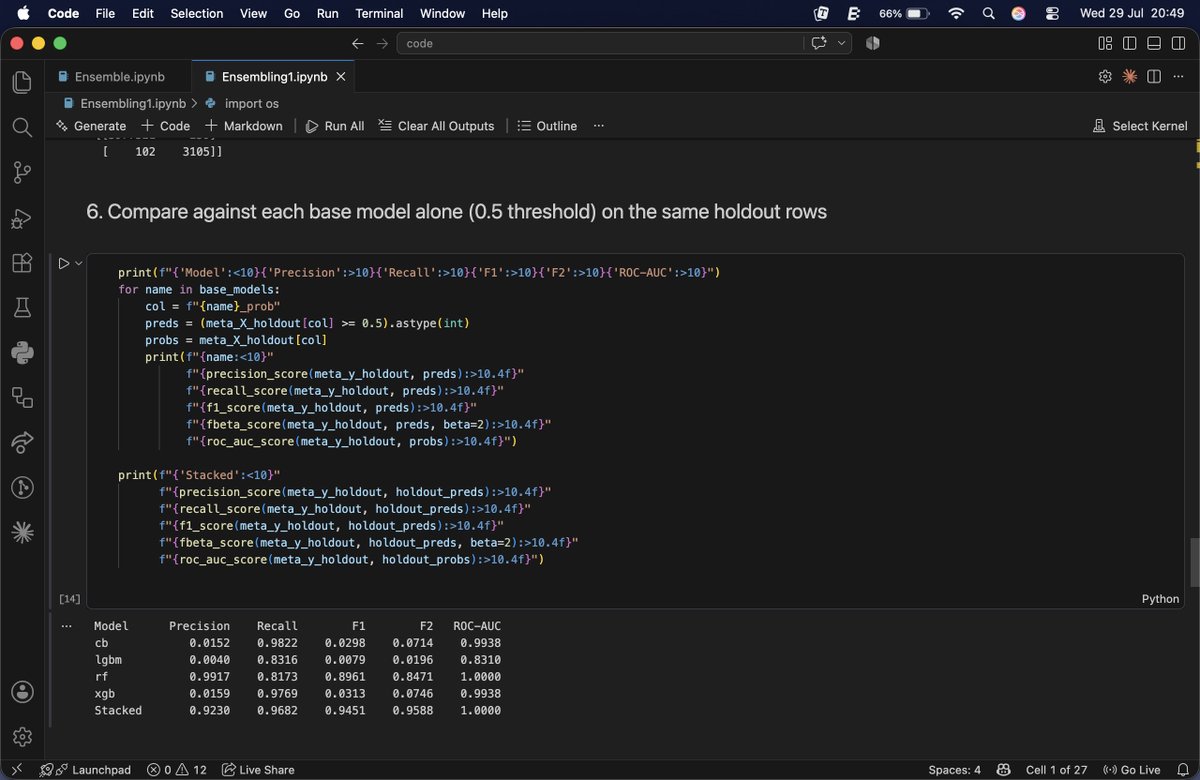The height and width of the screenshot is (780, 1200).
Task: Change the cell language from Python
Action: 1160,599
